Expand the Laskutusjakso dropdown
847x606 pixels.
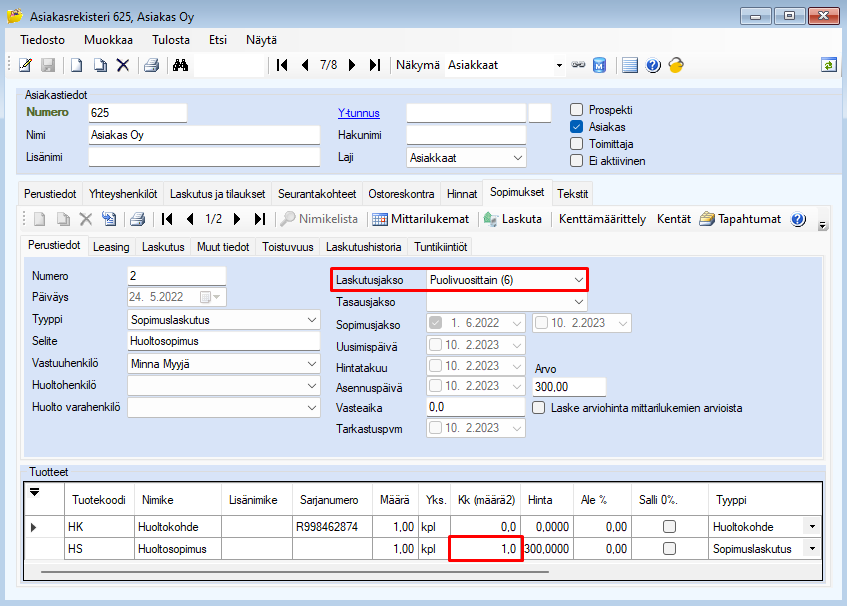click(579, 280)
